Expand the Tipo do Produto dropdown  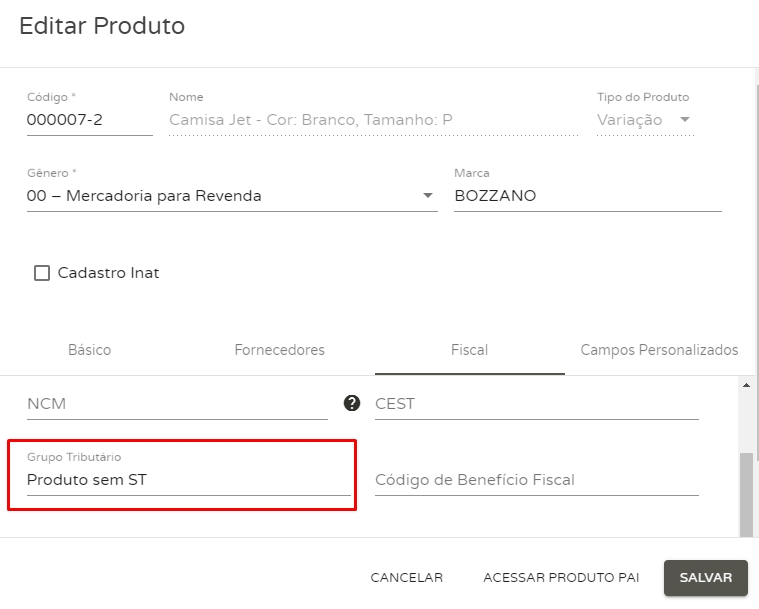[685, 120]
